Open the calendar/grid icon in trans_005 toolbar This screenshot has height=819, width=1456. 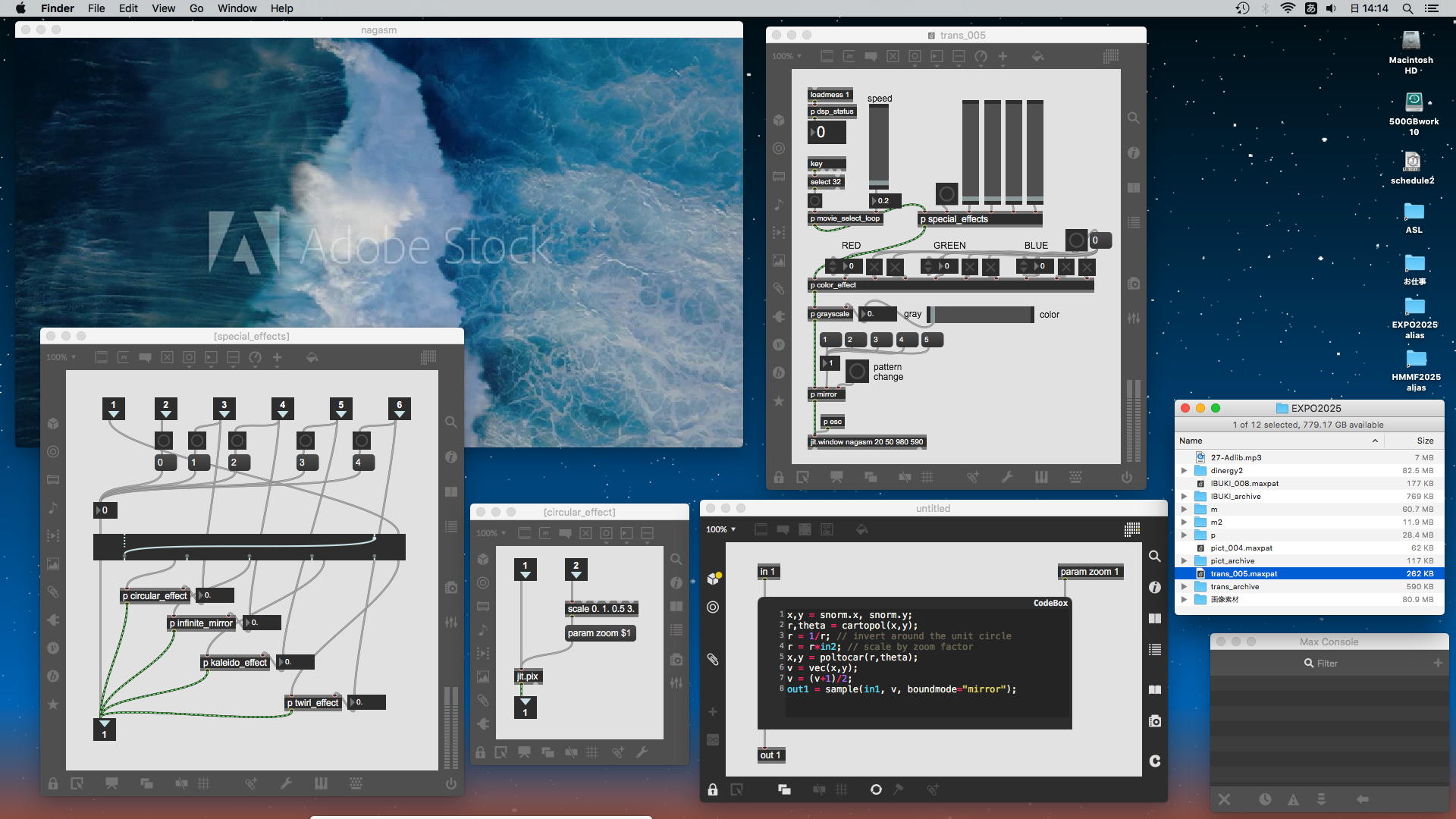click(1111, 56)
